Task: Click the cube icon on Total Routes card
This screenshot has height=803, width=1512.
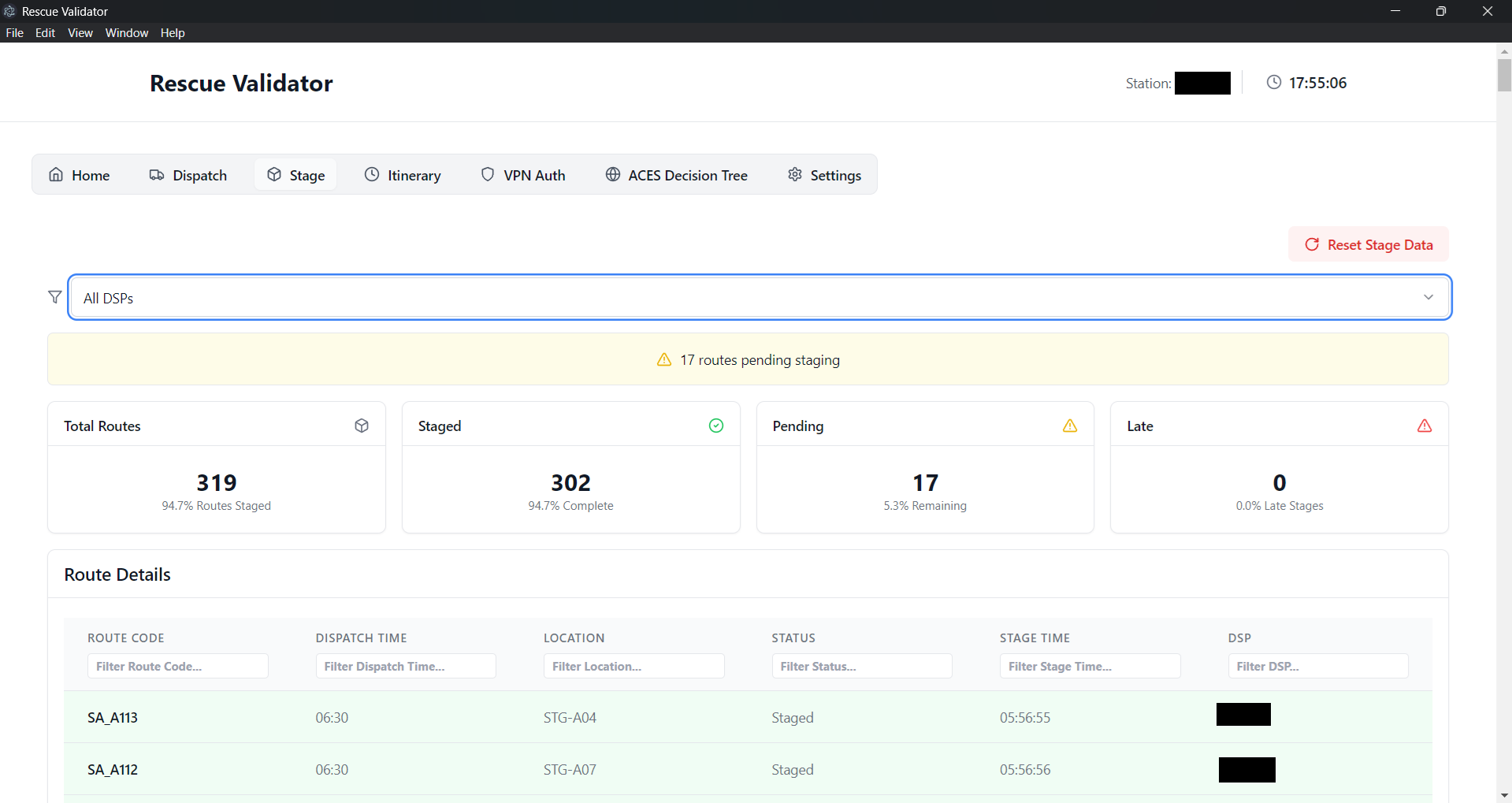Action: pyautogui.click(x=362, y=426)
